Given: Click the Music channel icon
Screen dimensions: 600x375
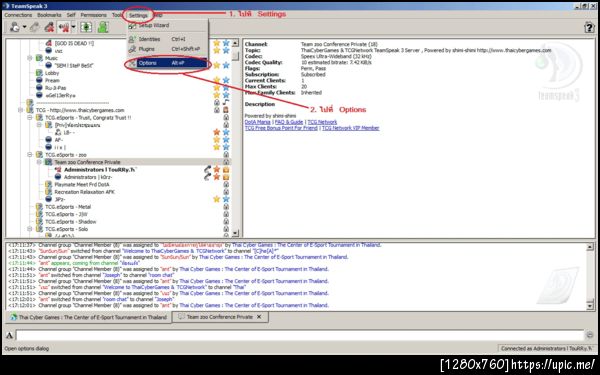Looking at the screenshot, I should (39, 58).
